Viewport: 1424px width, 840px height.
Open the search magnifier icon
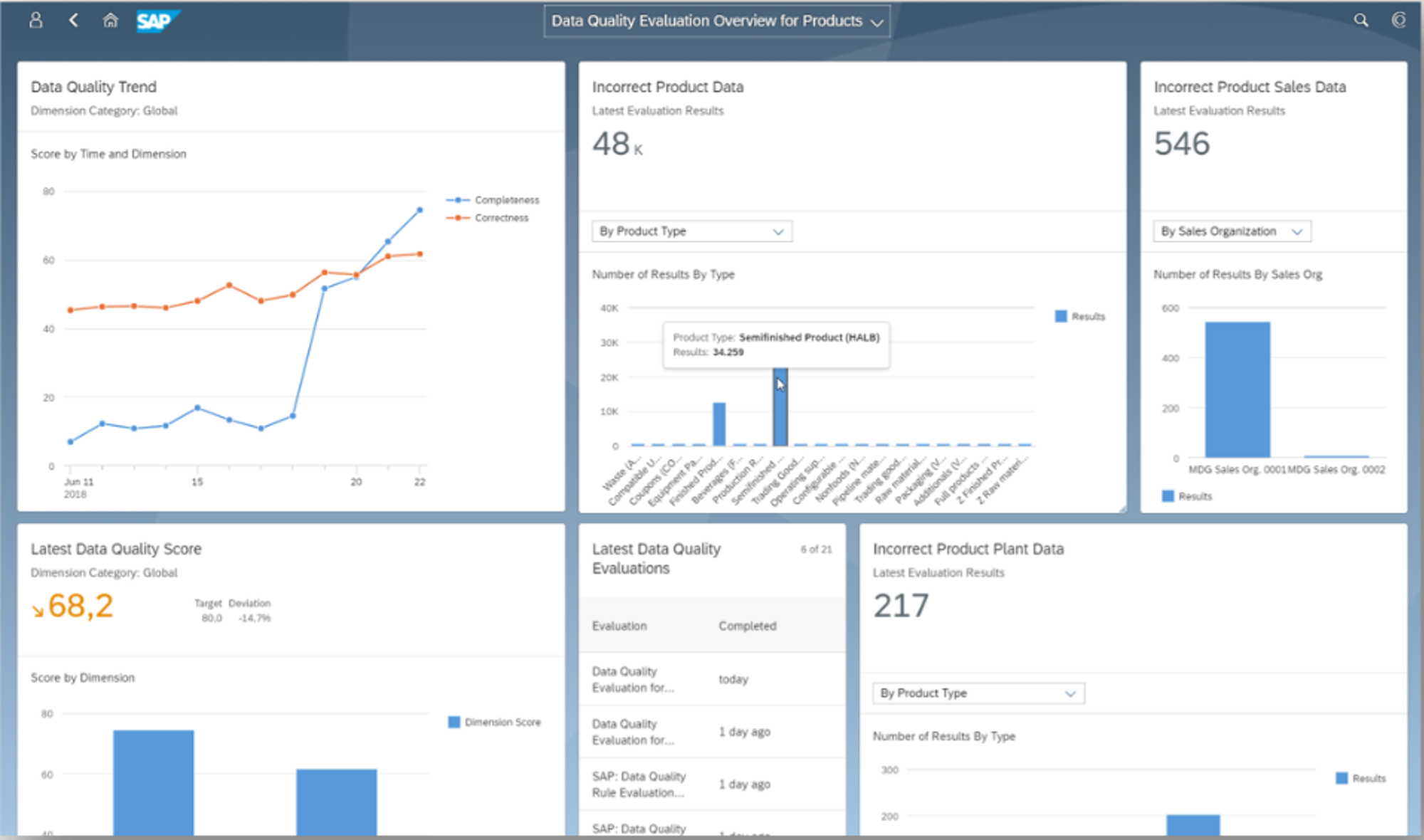1361,21
